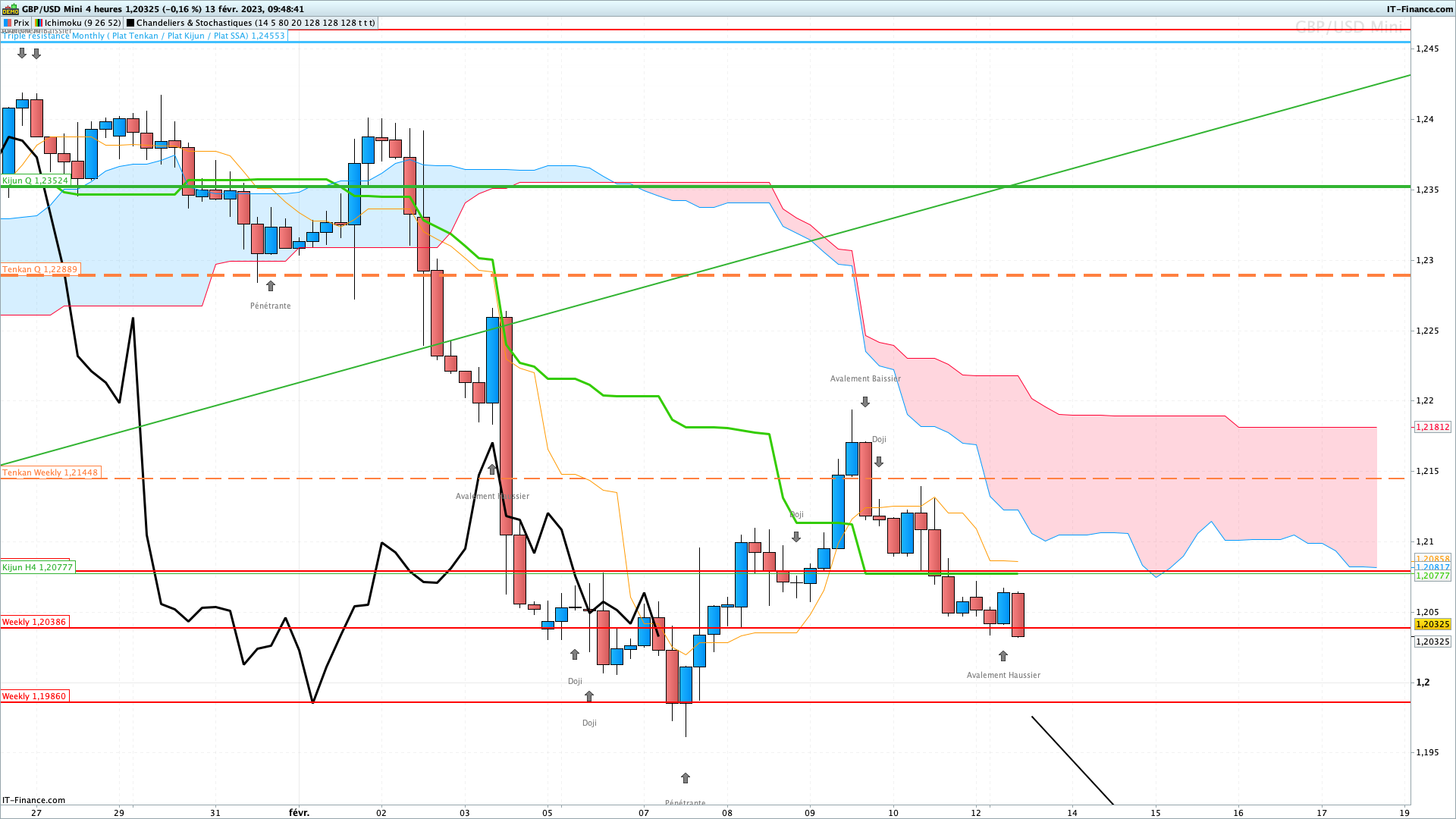
Task: Click the up arrow above Pénétrante near 31
Action: coord(271,286)
